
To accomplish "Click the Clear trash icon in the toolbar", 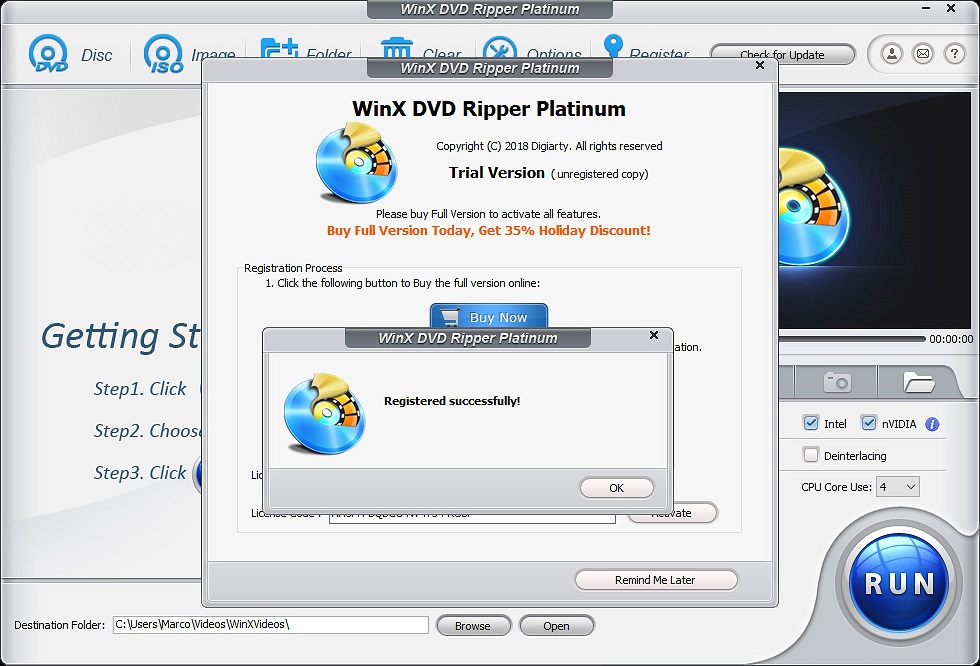I will (397, 47).
